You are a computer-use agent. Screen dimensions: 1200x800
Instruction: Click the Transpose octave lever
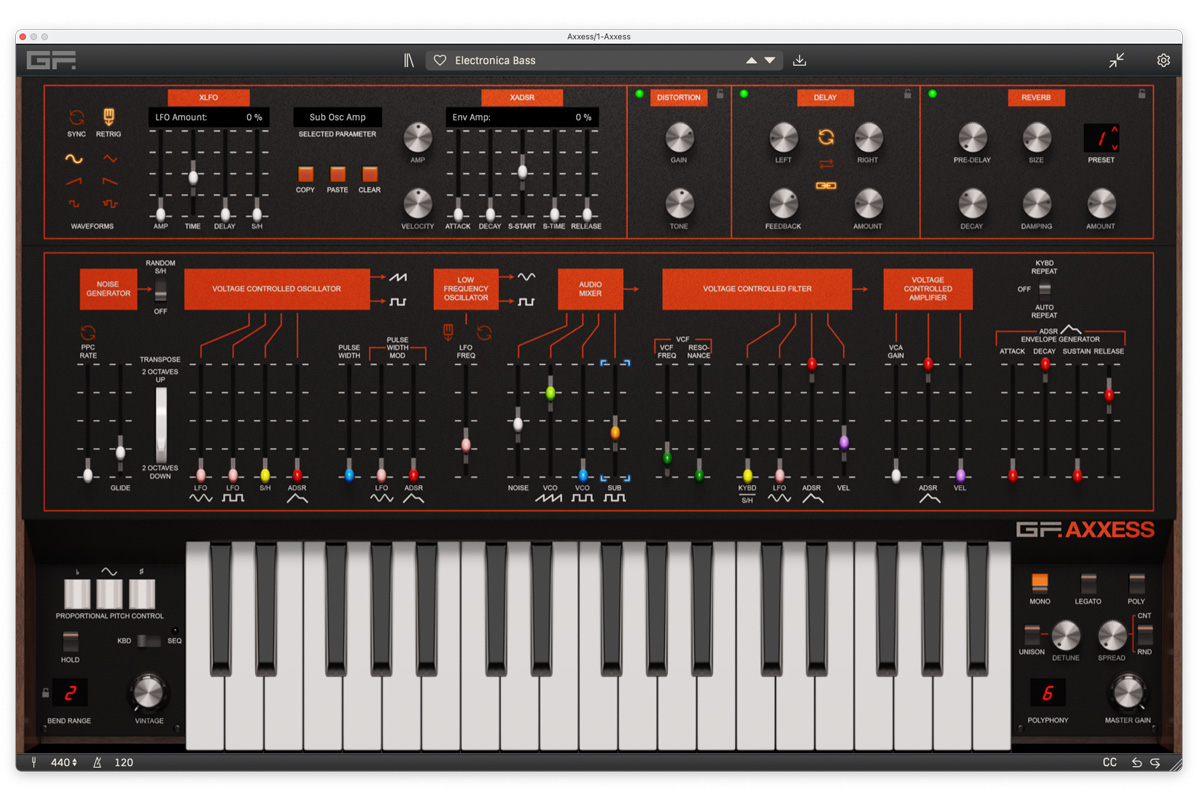click(x=161, y=425)
